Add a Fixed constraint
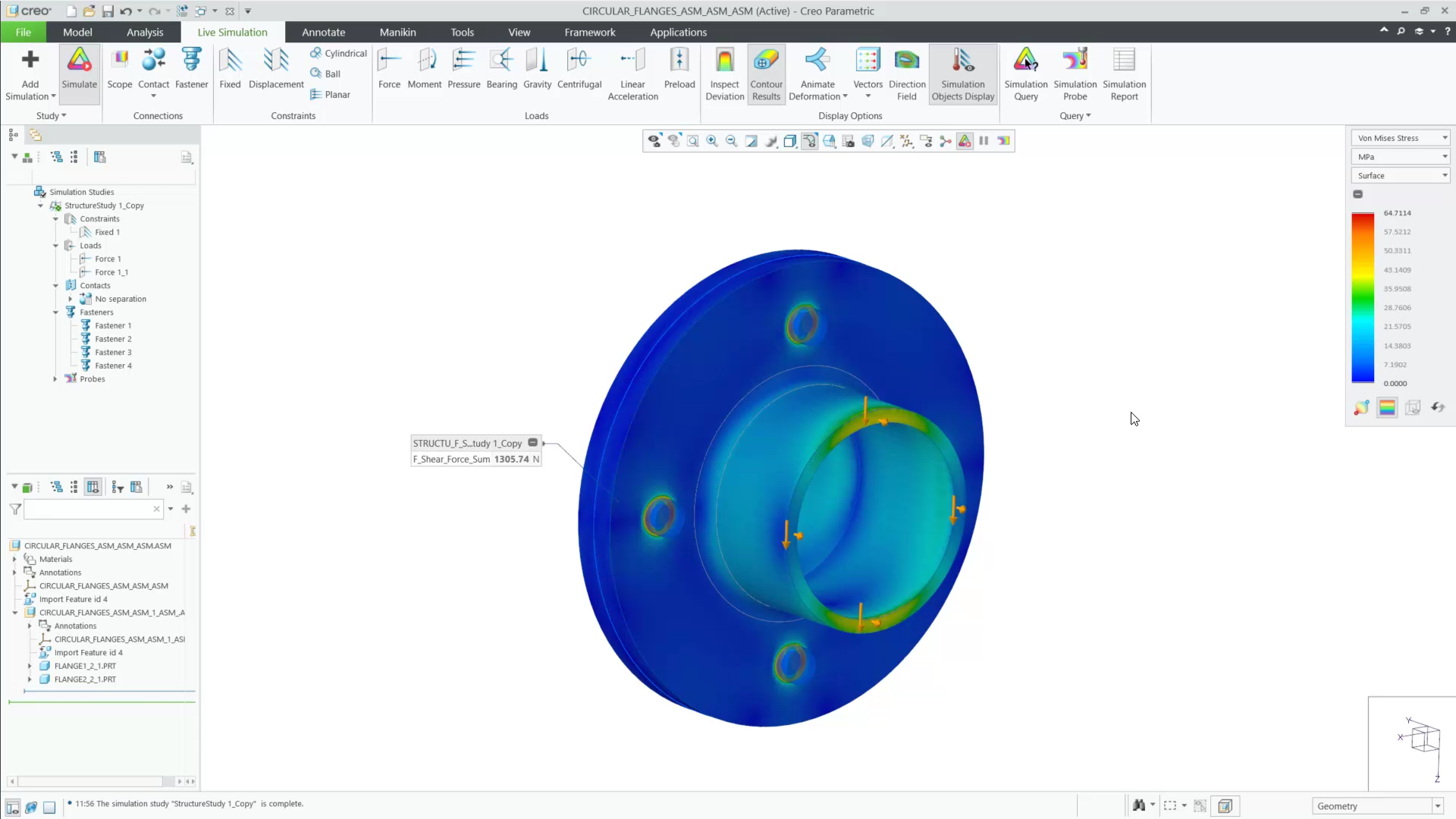The width and height of the screenshot is (1456, 819). click(x=230, y=72)
